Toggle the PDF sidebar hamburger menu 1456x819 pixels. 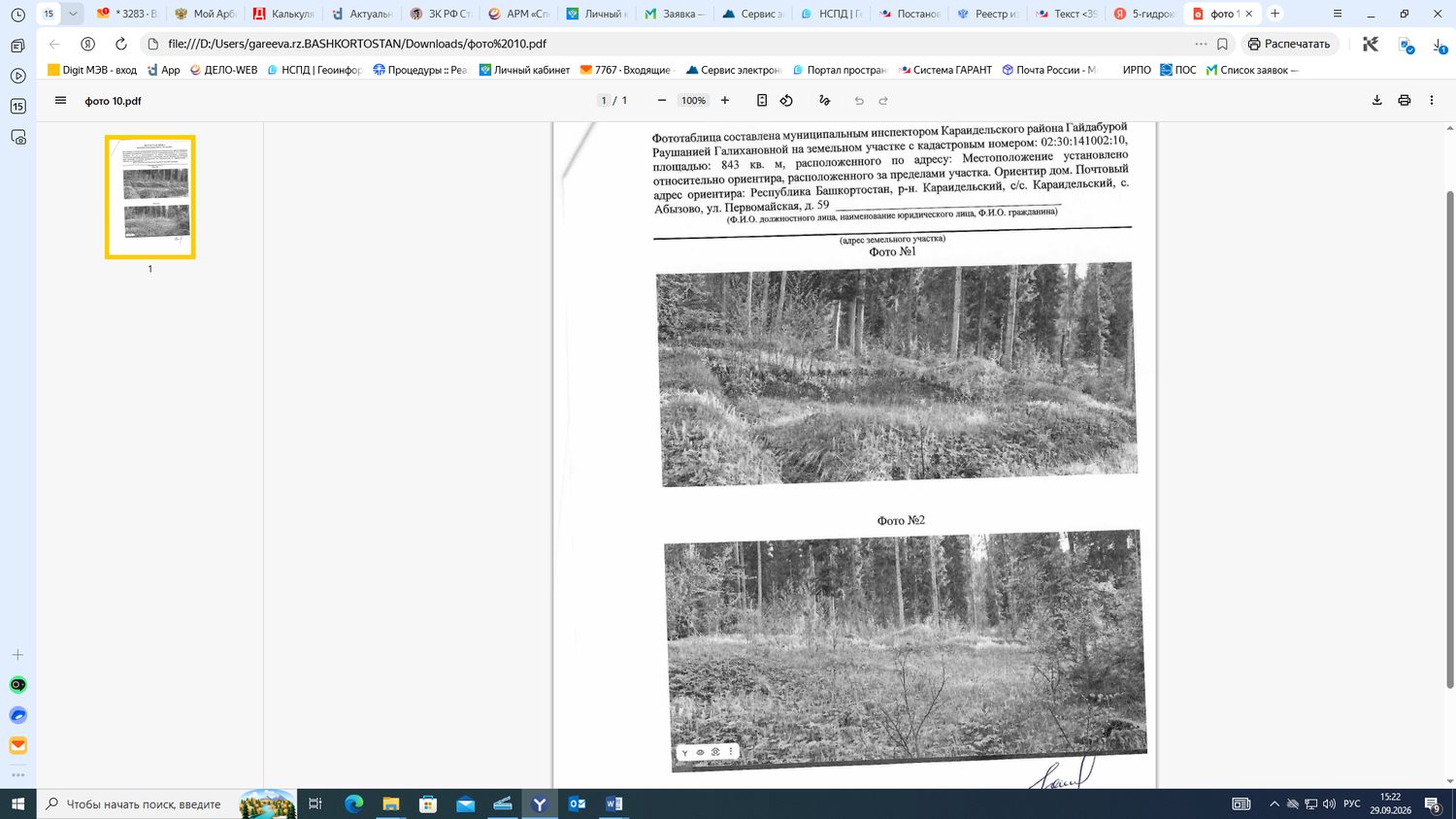click(60, 100)
